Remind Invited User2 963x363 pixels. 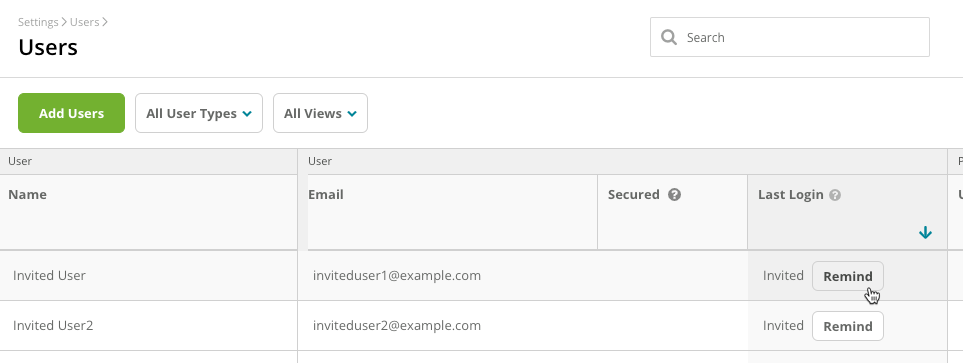(x=848, y=326)
